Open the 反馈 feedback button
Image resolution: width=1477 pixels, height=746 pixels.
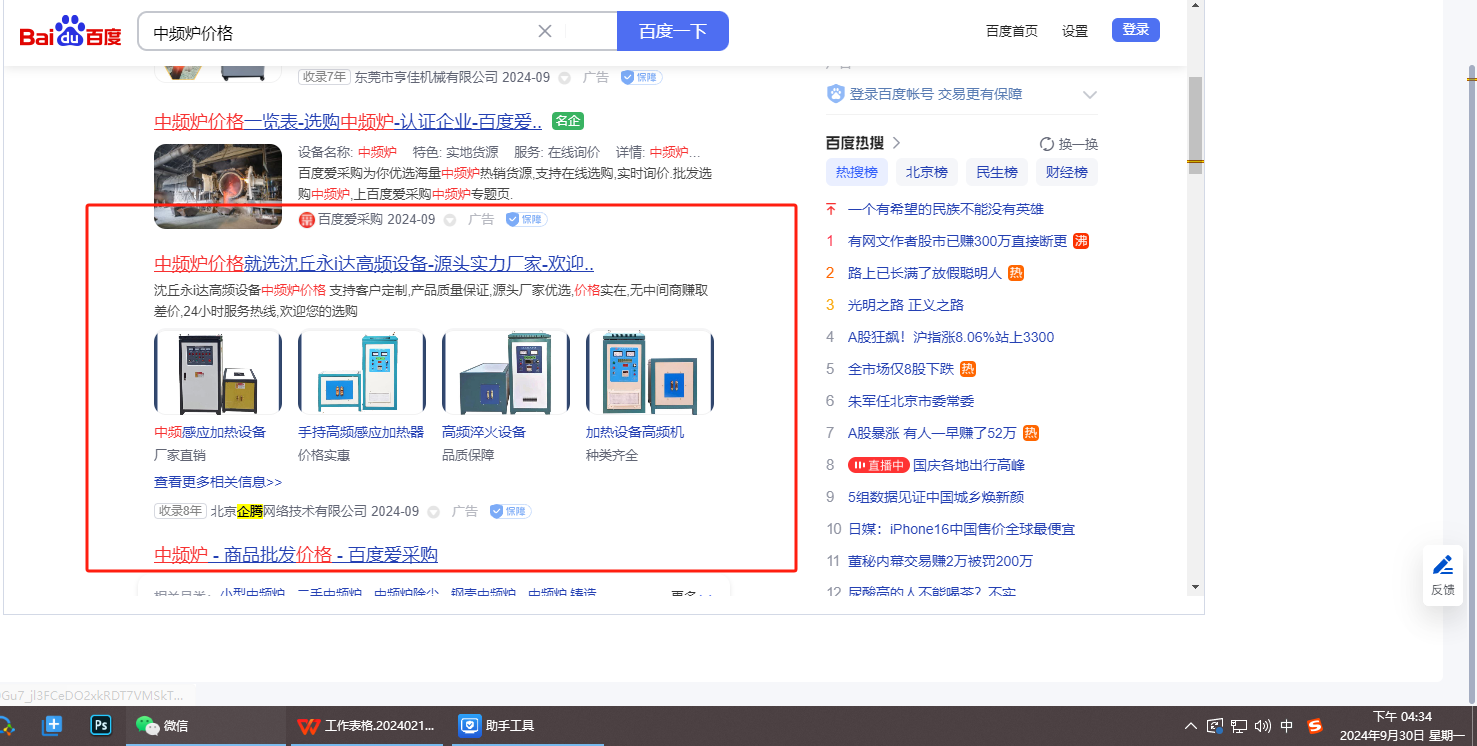pyautogui.click(x=1443, y=576)
